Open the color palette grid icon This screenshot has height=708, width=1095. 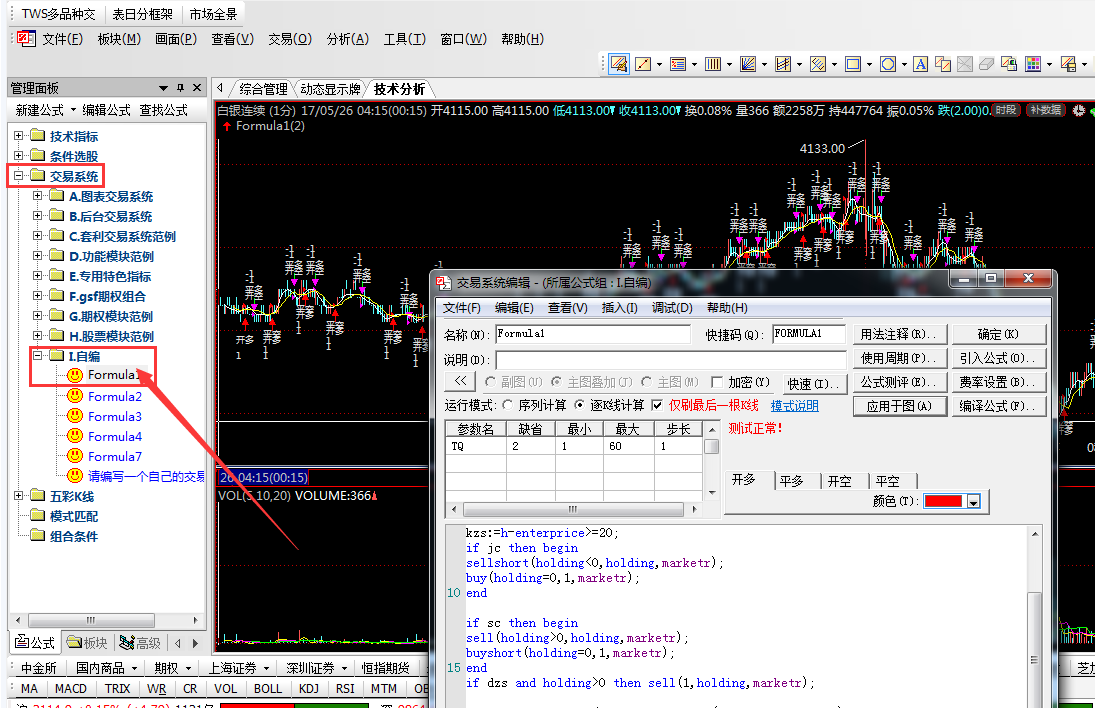(1033, 64)
